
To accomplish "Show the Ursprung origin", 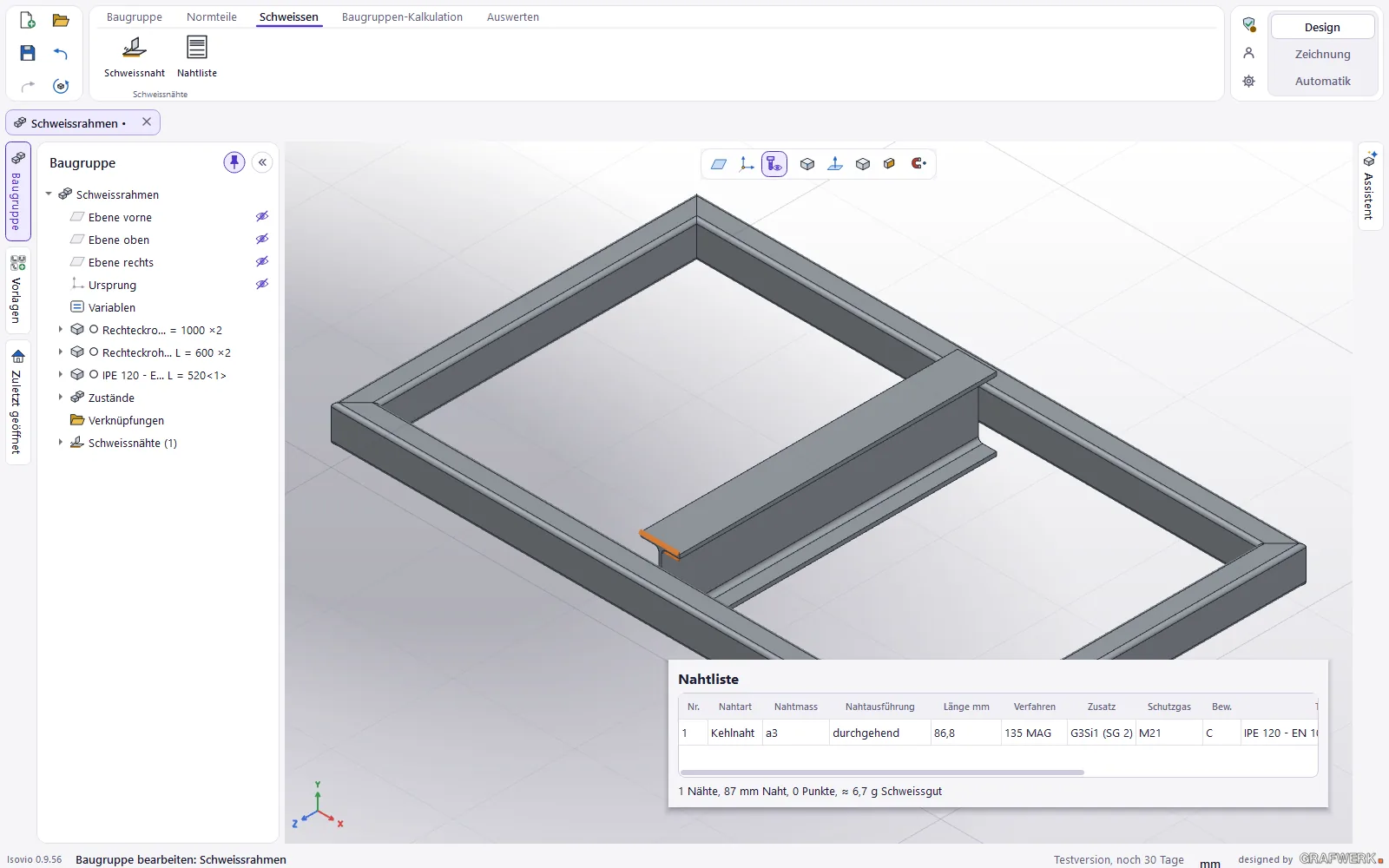I will click(x=262, y=285).
